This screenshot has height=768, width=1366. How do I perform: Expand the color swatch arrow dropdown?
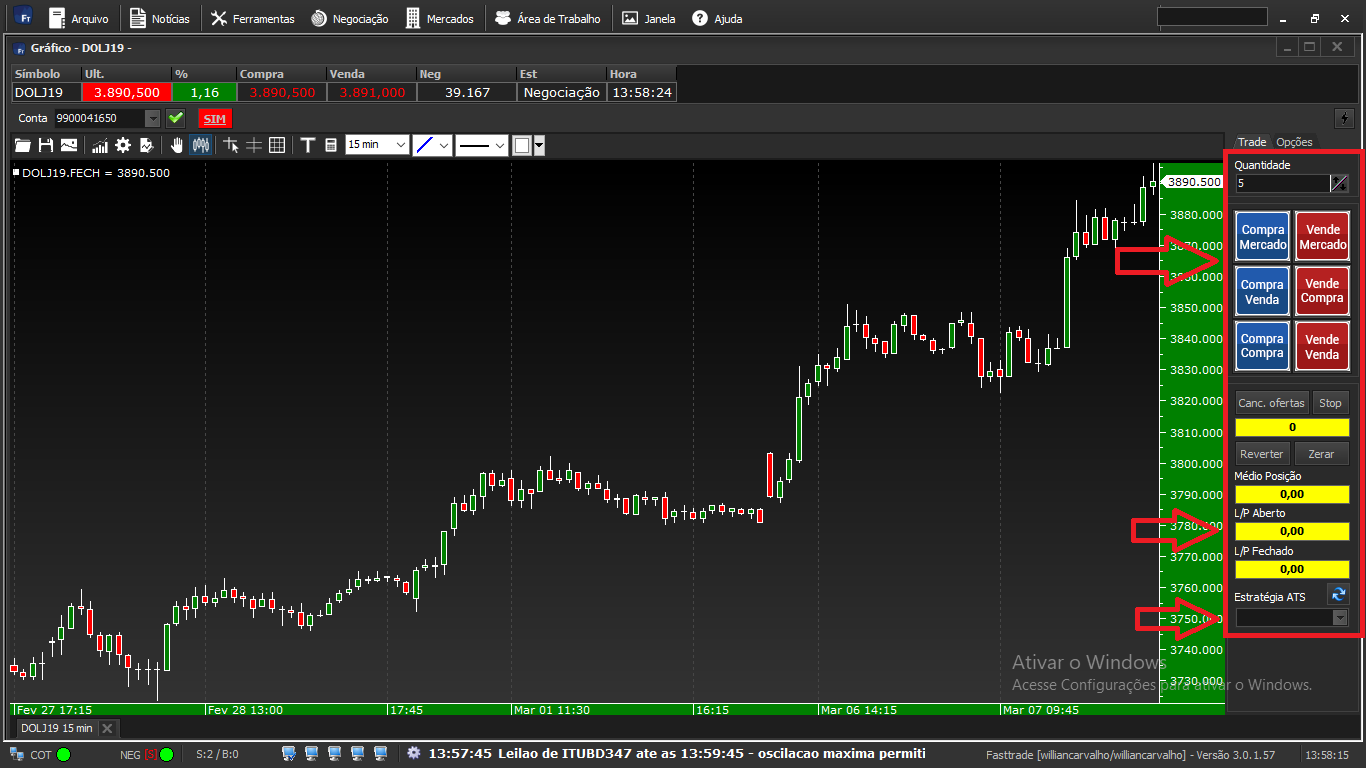pos(540,145)
